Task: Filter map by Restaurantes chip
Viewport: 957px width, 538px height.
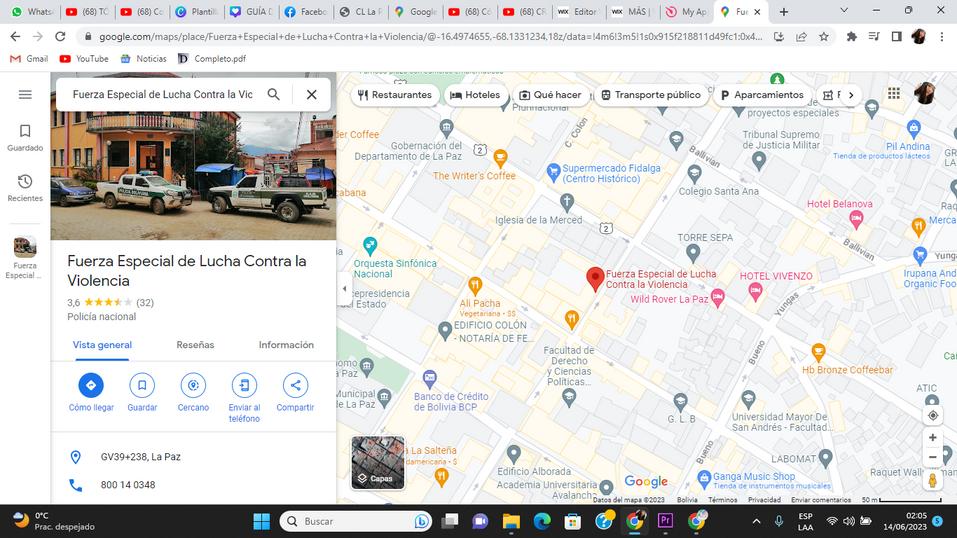Action: pyautogui.click(x=395, y=95)
